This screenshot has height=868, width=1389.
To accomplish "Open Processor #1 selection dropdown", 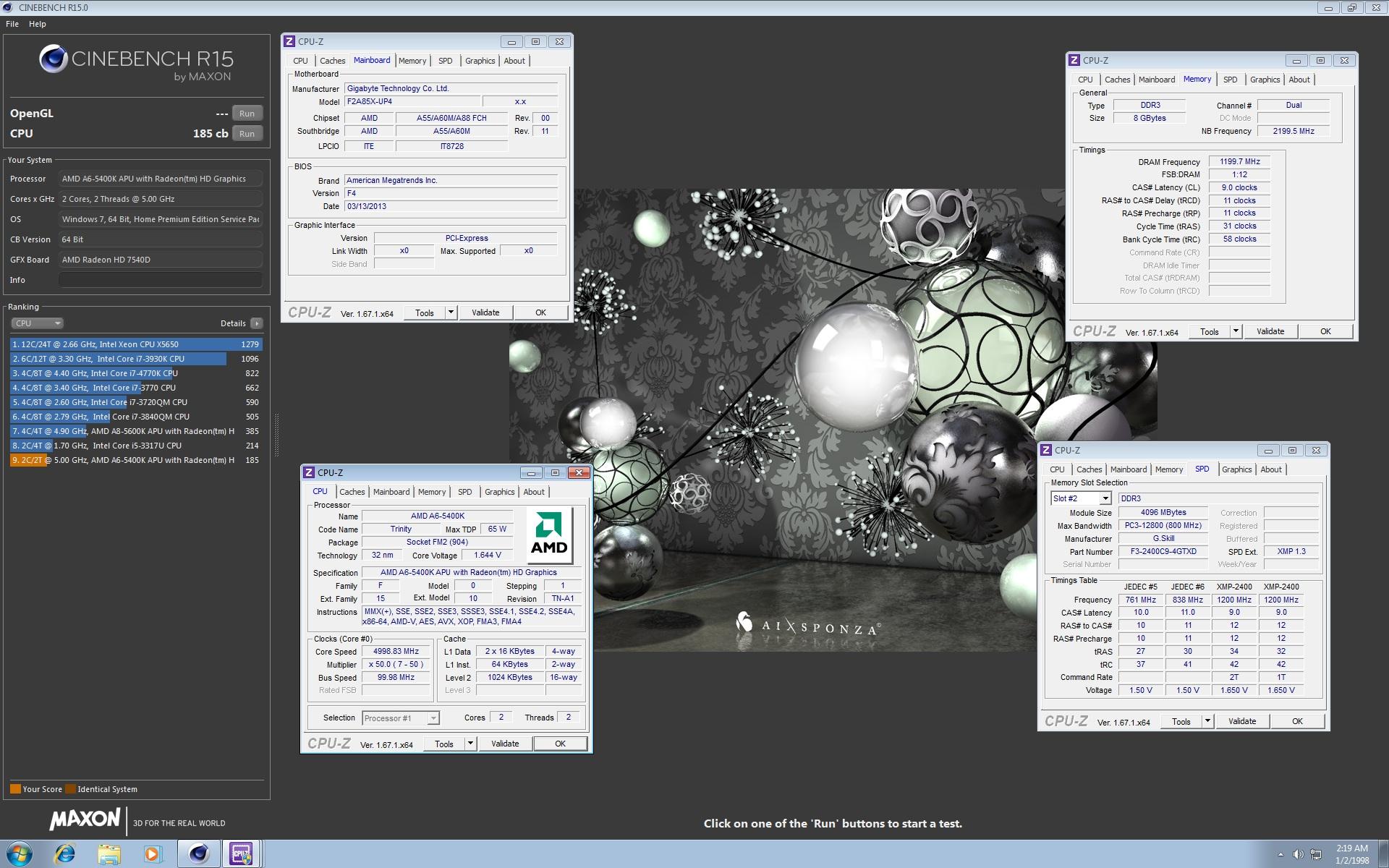I will [x=433, y=718].
